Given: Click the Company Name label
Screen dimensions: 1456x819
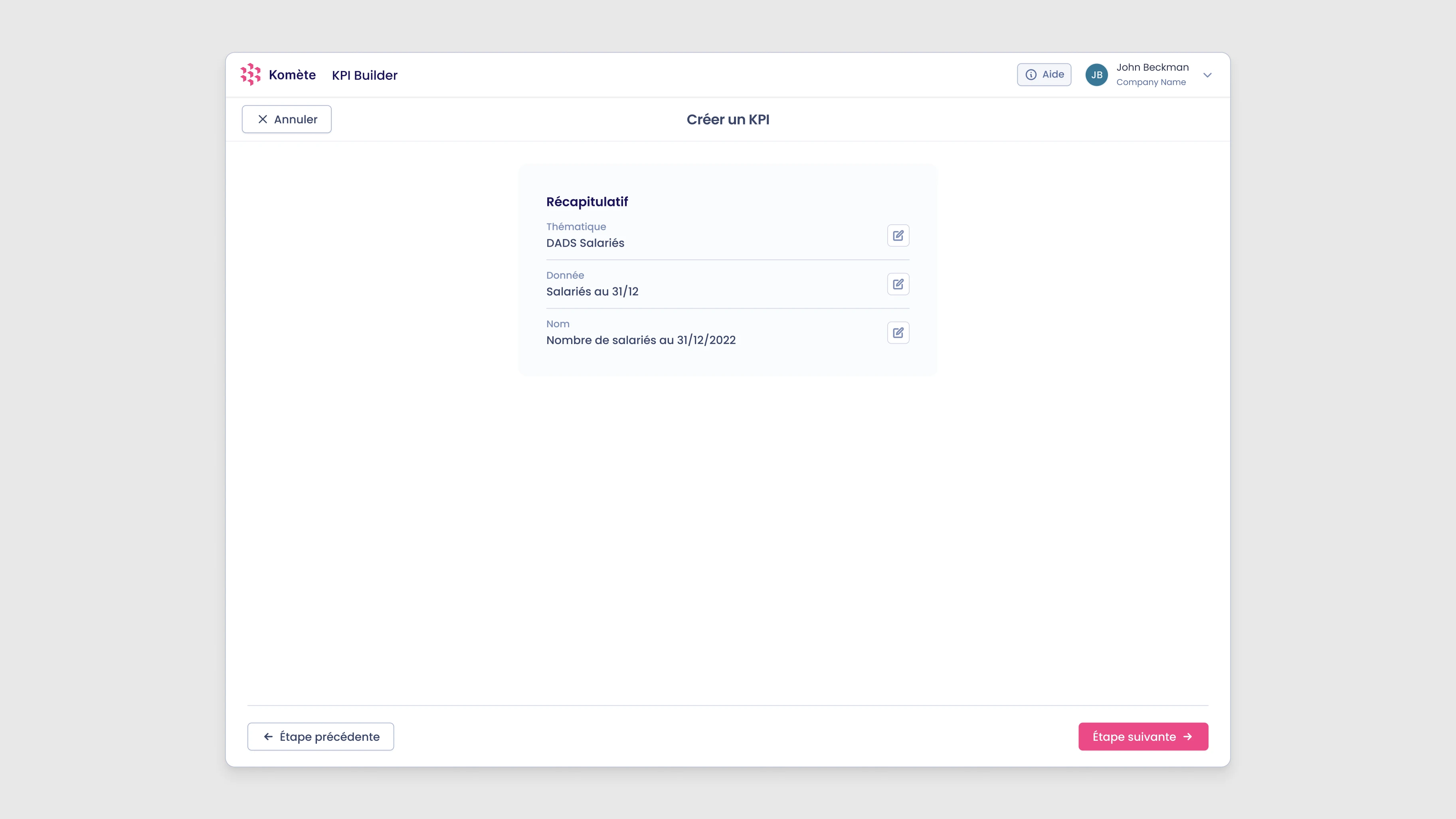Looking at the screenshot, I should click(1150, 83).
